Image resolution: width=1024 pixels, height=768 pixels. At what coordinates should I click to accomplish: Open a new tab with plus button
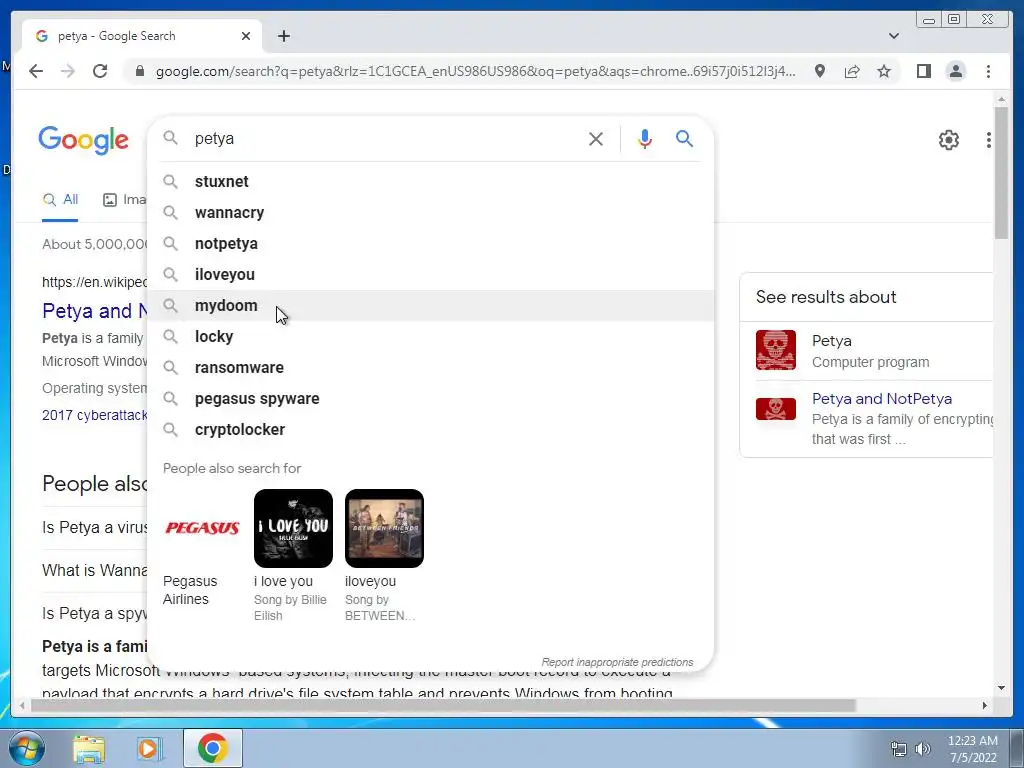pyautogui.click(x=283, y=36)
